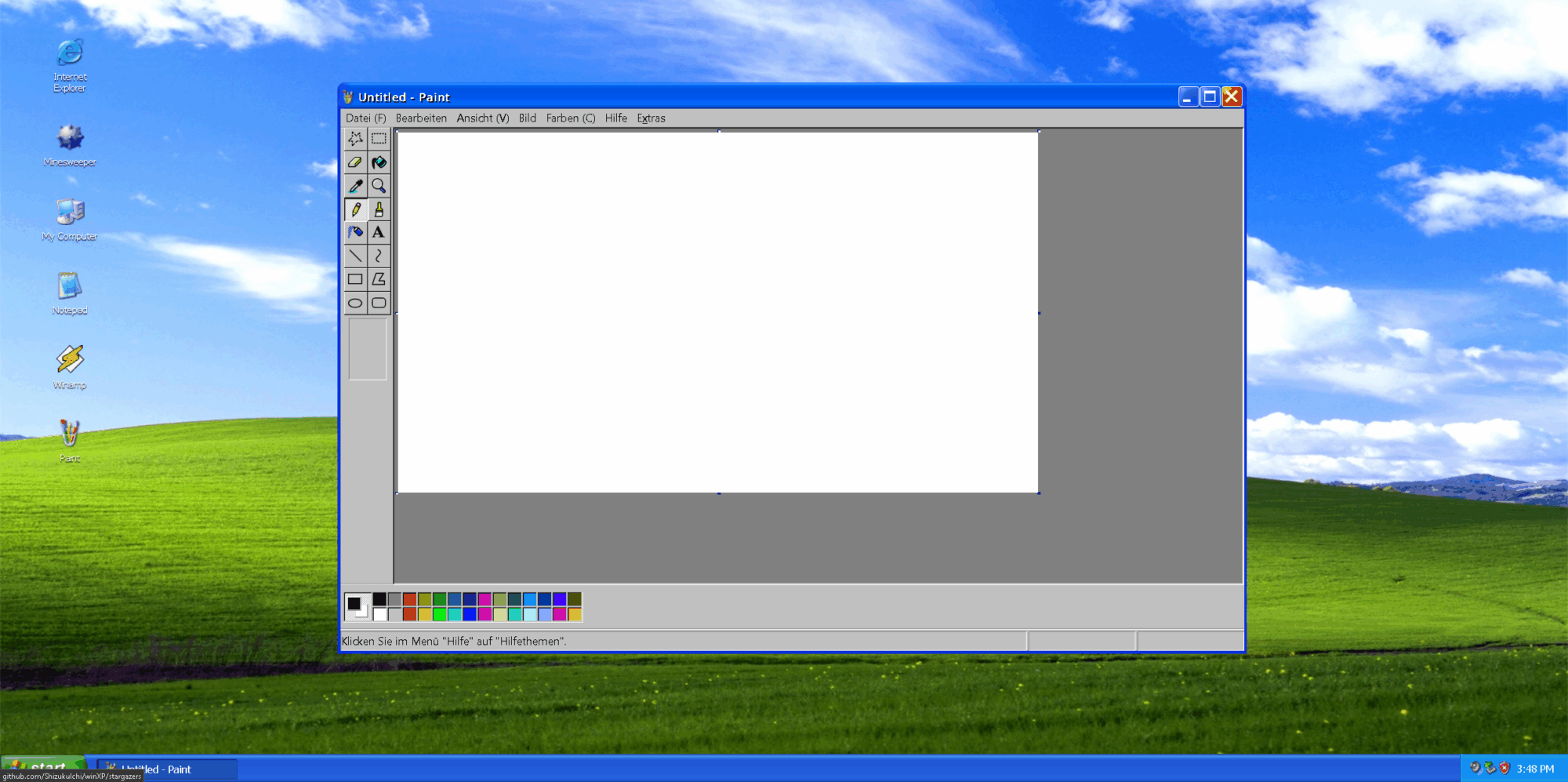Choose the Pencil tool

355,209
